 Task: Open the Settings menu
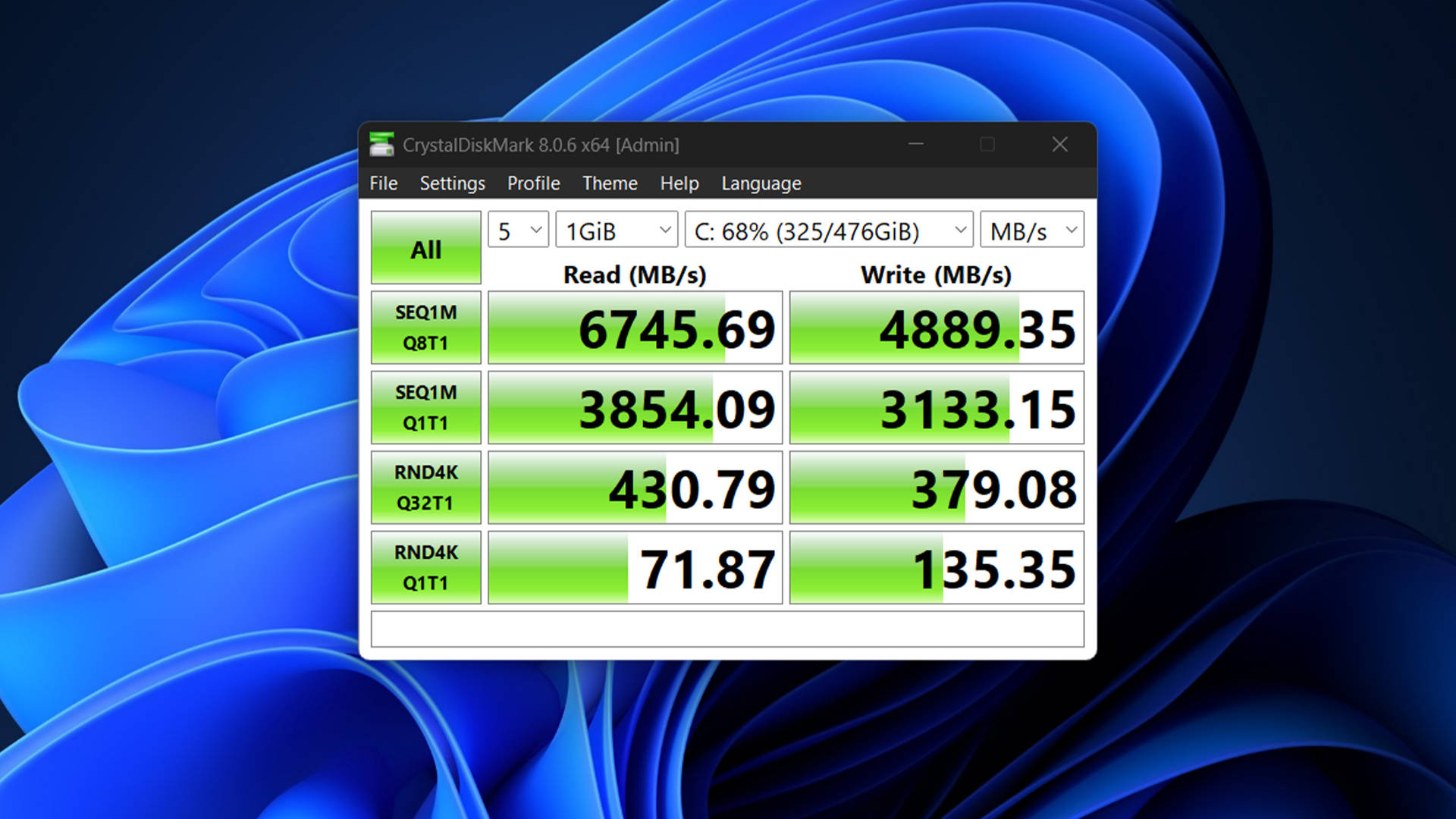[x=453, y=184]
